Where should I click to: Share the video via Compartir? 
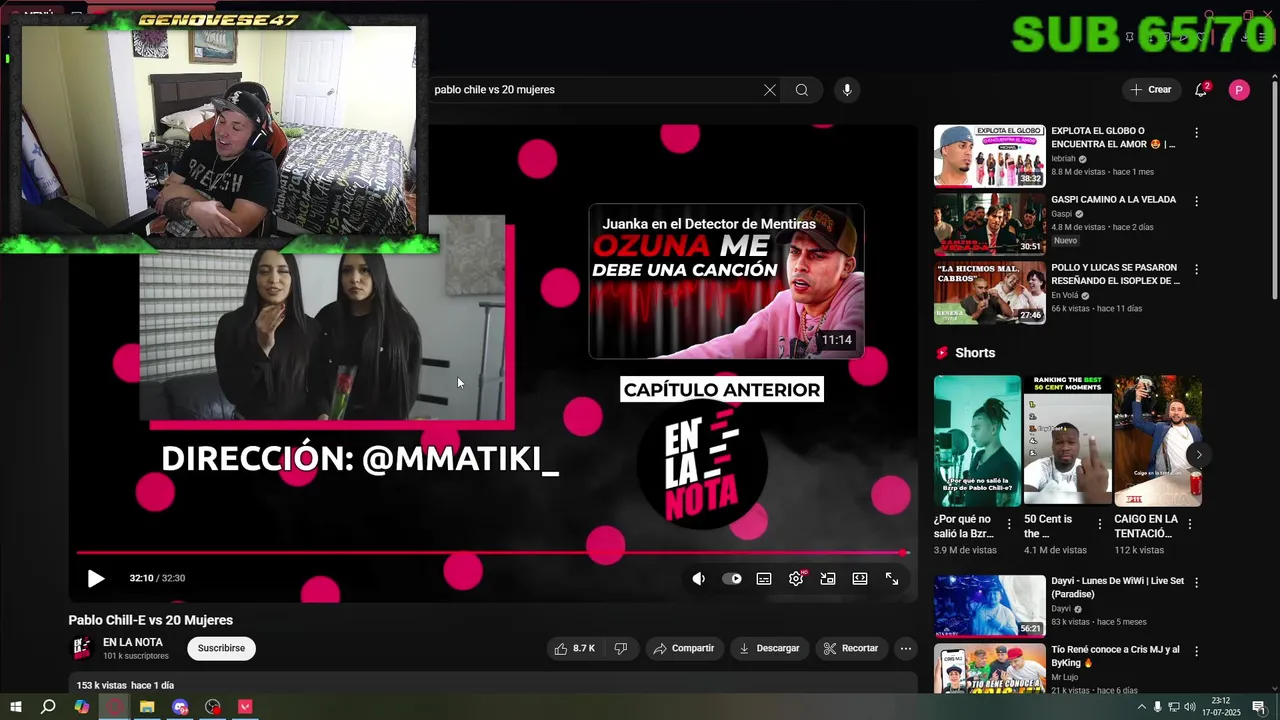pos(684,649)
